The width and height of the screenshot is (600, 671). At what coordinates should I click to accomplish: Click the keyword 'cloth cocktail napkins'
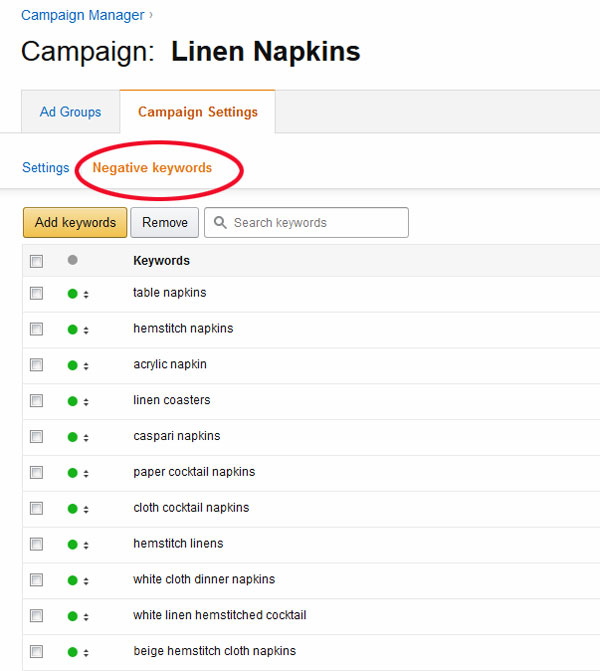191,508
